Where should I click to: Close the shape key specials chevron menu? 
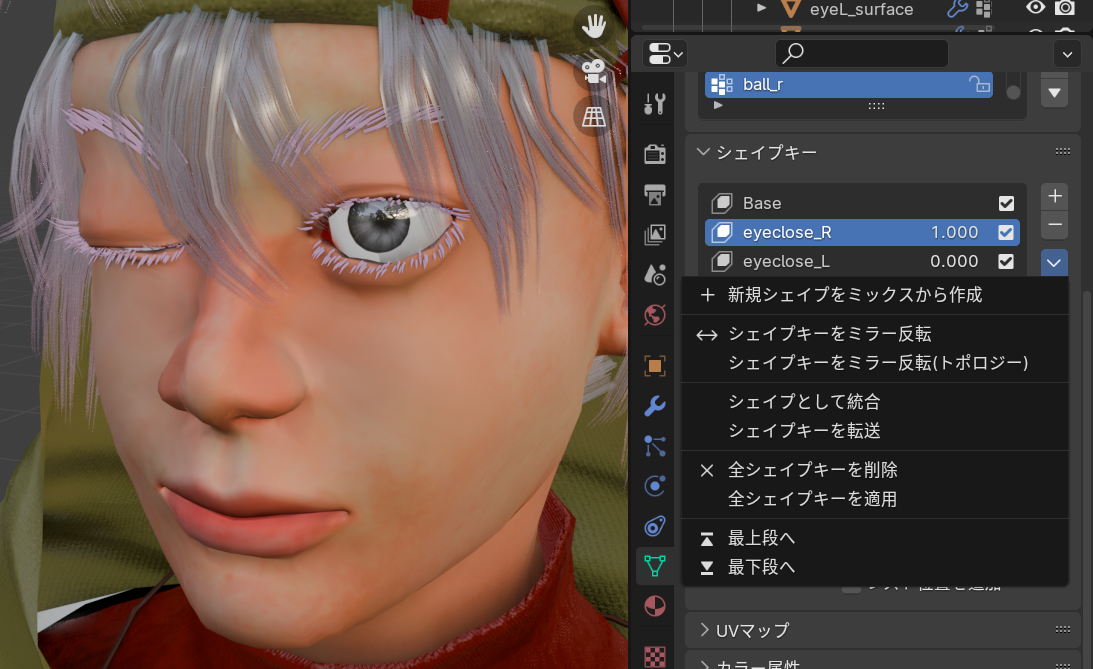[x=1054, y=263]
